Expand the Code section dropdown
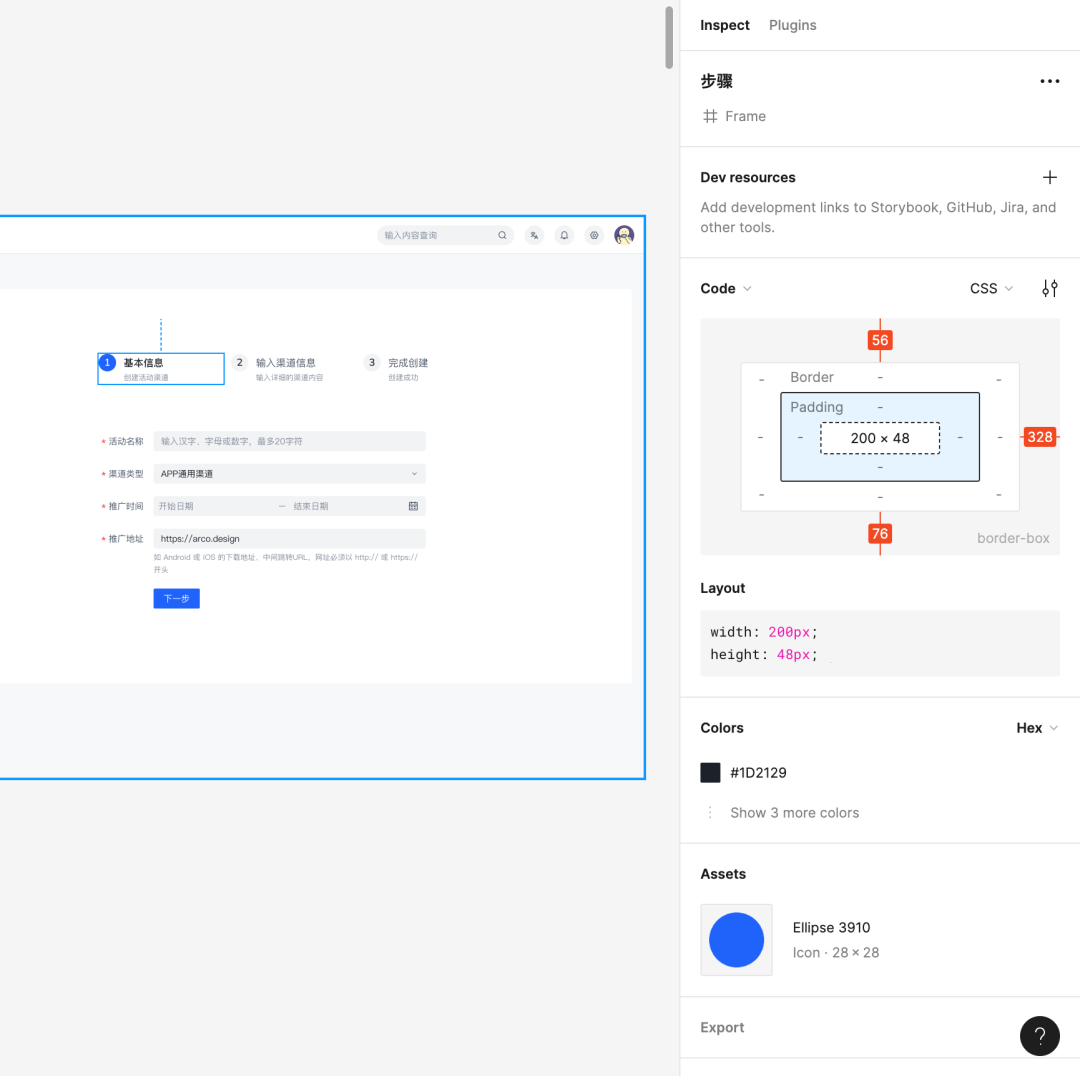 click(726, 289)
